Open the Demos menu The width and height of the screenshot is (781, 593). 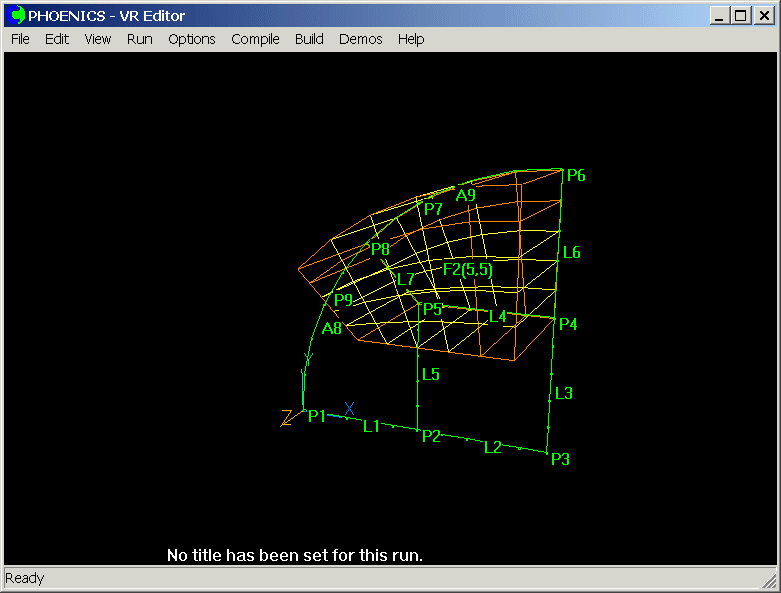coord(360,39)
